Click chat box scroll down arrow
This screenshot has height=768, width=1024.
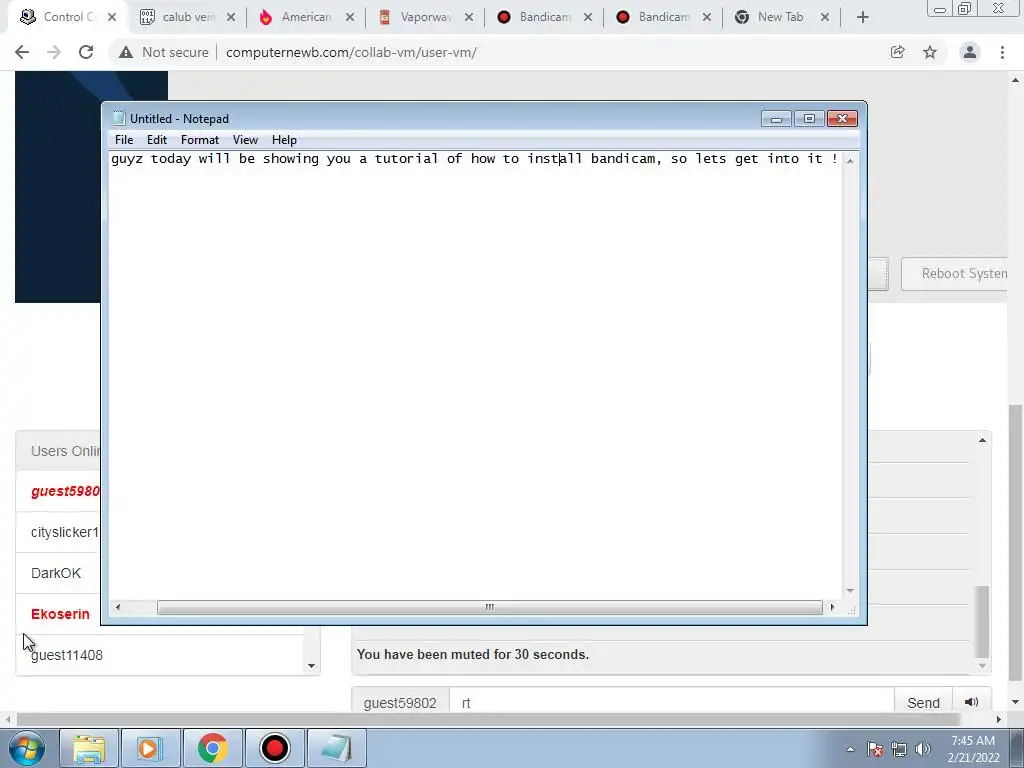point(982,666)
